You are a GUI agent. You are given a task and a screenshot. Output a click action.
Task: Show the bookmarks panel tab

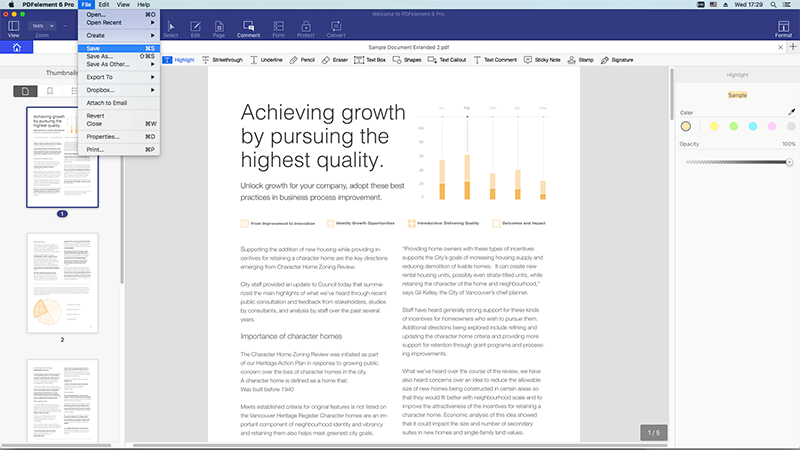49,91
